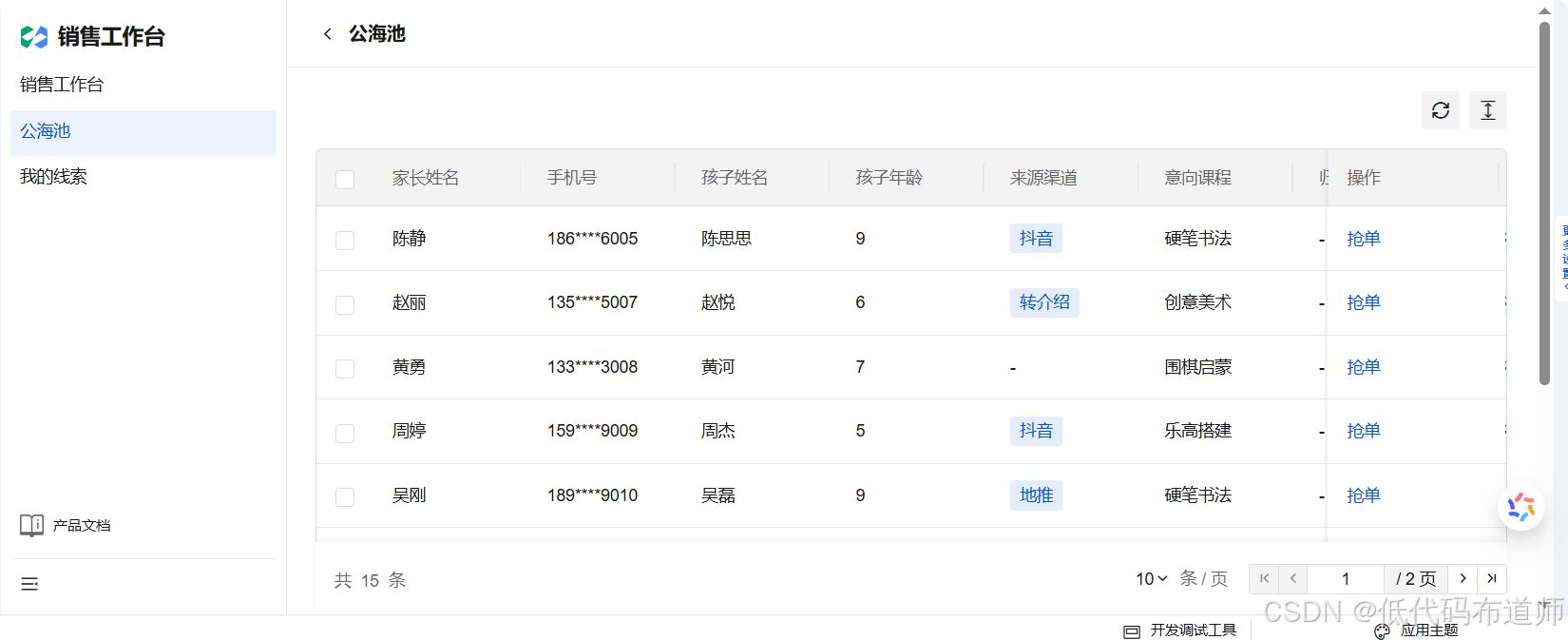Open the 产品文档 book icon
This screenshot has height=640, width=1568.
pyautogui.click(x=31, y=525)
